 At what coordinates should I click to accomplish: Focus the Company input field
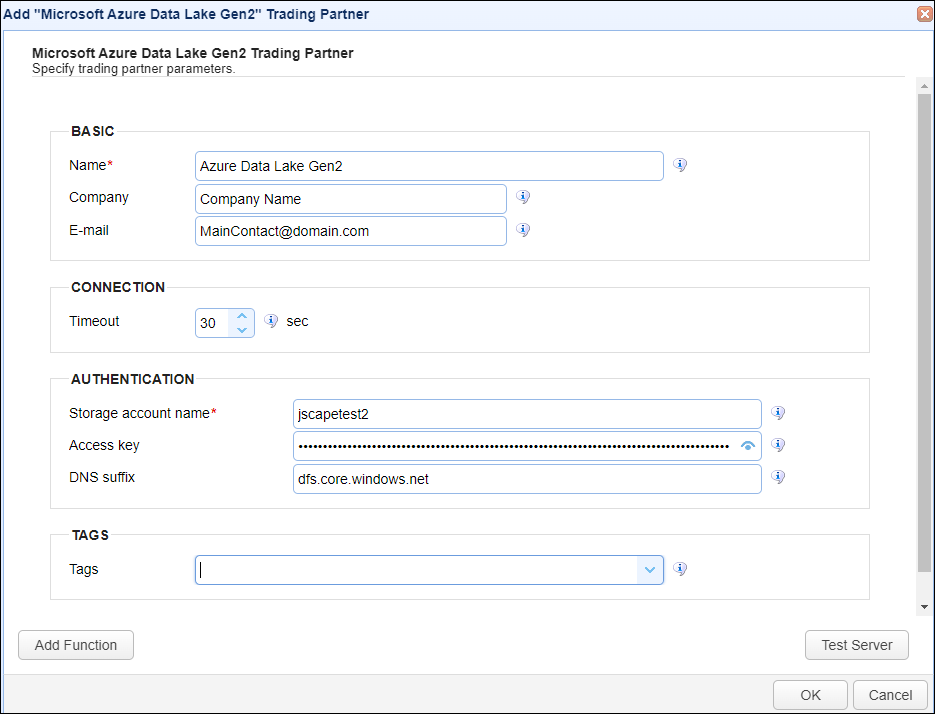tap(351, 199)
